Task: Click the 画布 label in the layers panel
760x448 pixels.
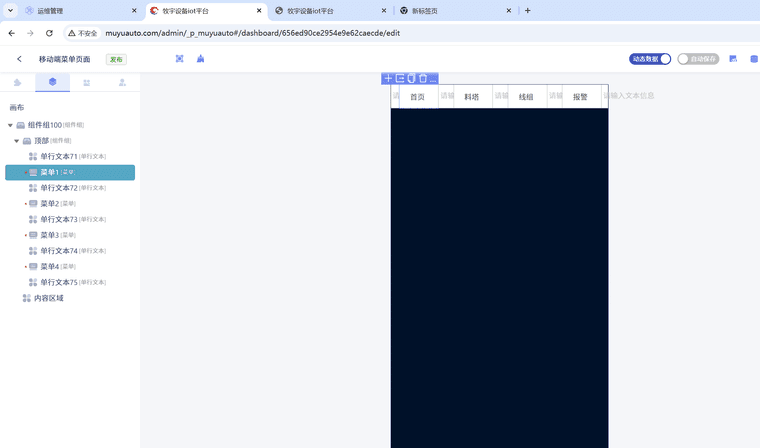Action: coord(16,108)
